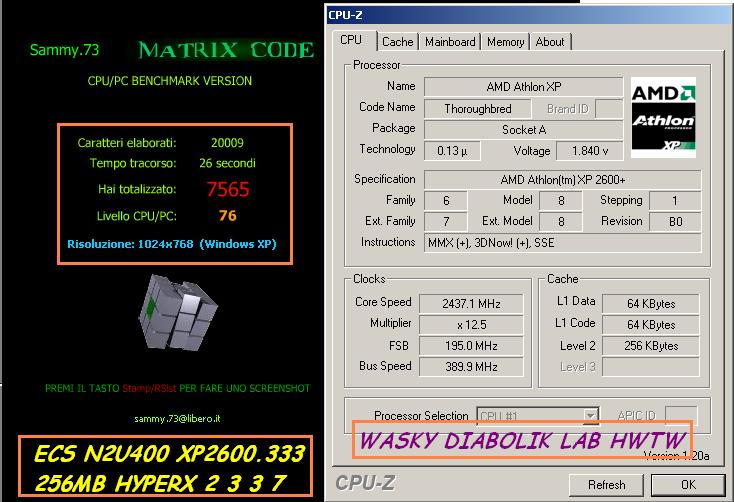The width and height of the screenshot is (734, 502).
Task: Click the processor Name field
Action: point(523,87)
